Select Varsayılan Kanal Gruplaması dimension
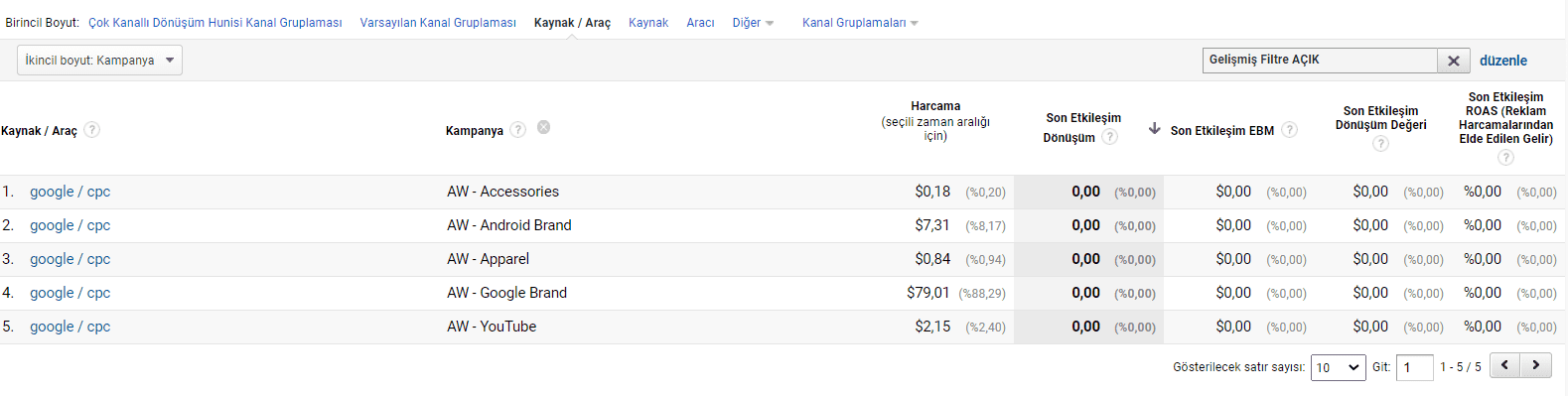This screenshot has height=396, width=1568. point(438,23)
